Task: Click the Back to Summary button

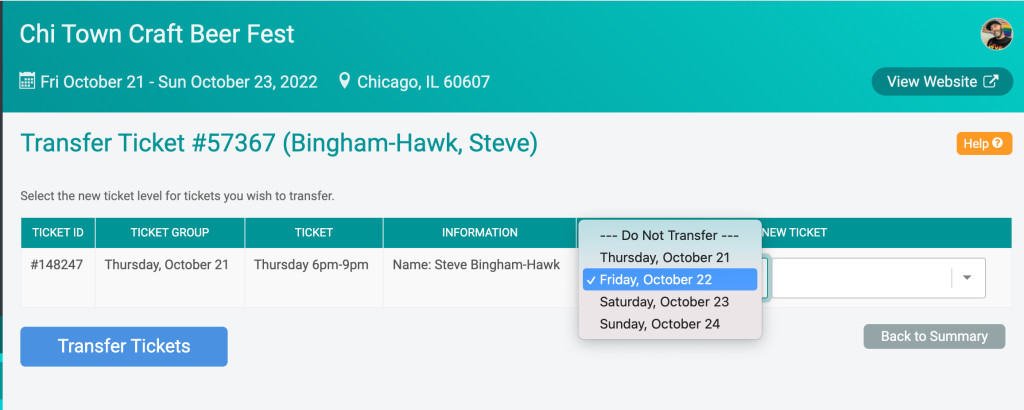Action: point(934,336)
